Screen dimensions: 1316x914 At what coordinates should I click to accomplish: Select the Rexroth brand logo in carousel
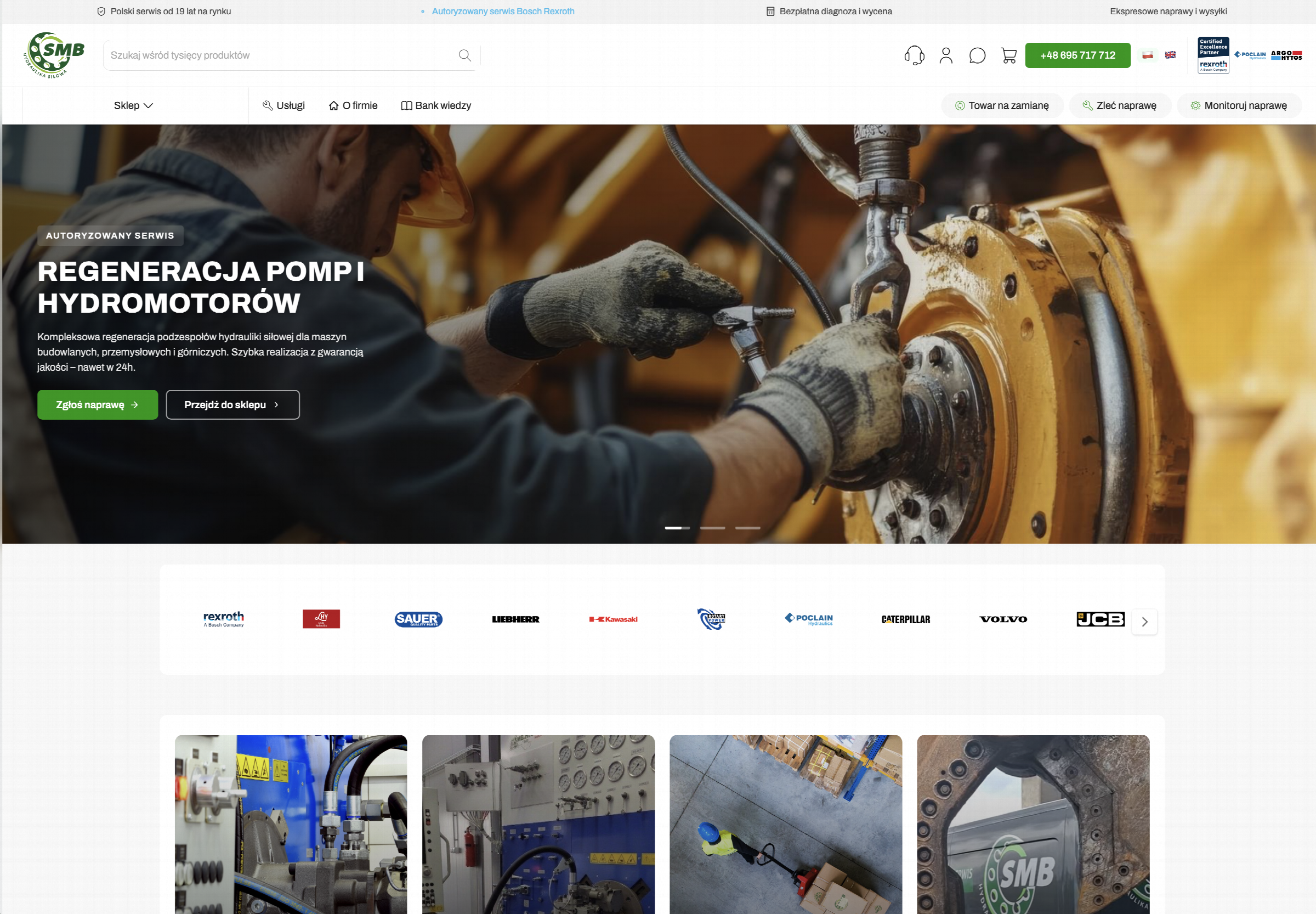[224, 619]
